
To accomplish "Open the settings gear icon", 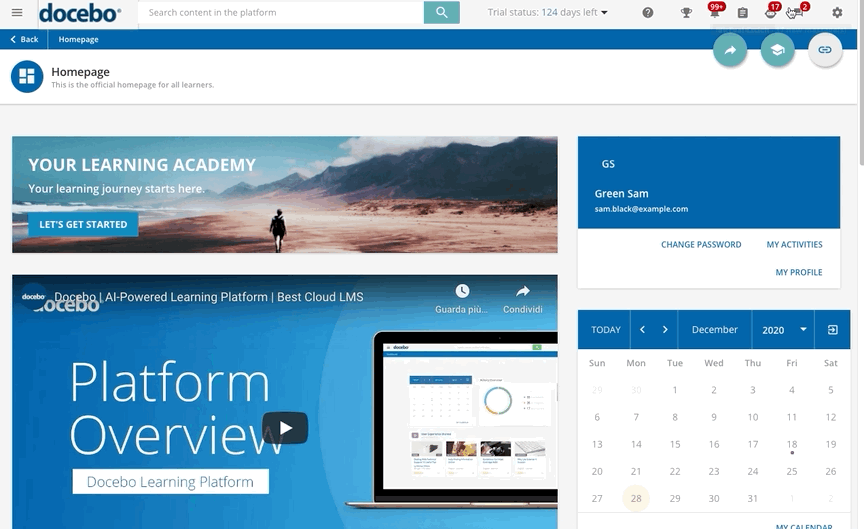I will tap(837, 13).
